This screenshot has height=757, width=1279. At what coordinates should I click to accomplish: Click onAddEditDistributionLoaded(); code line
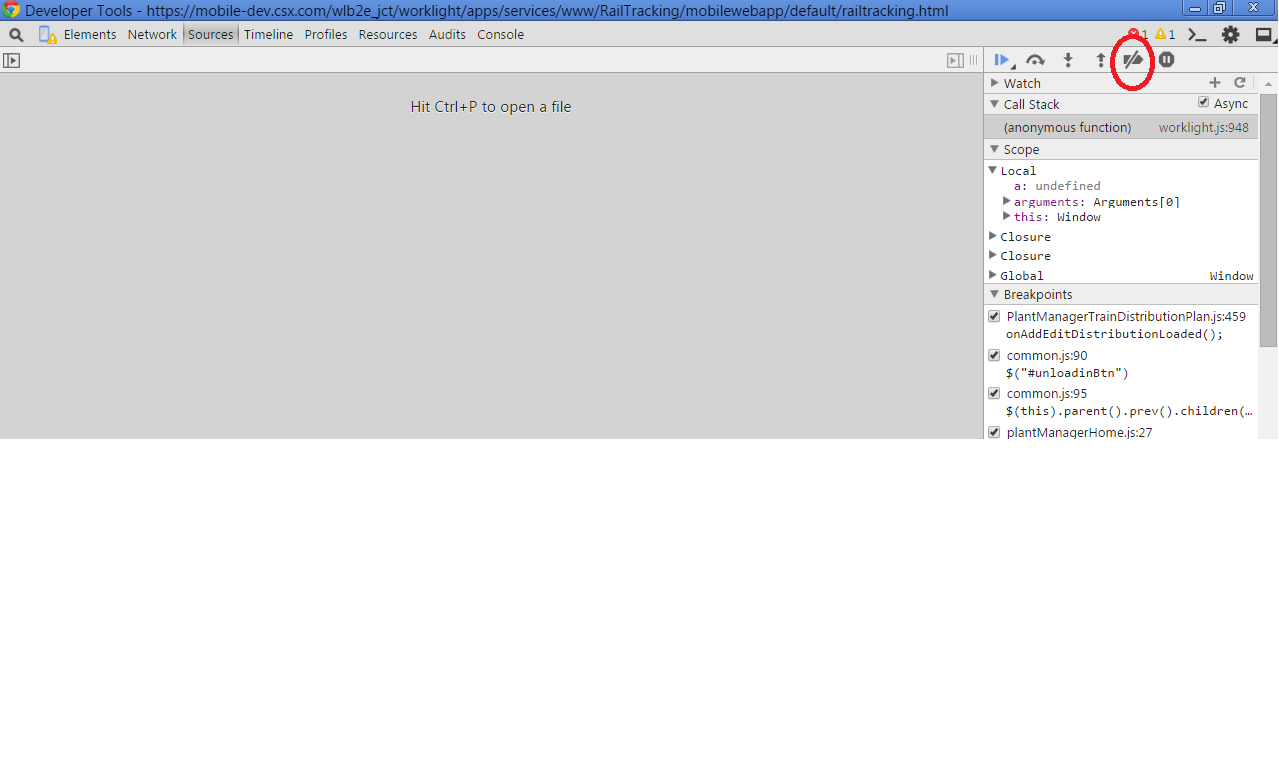click(x=1114, y=334)
